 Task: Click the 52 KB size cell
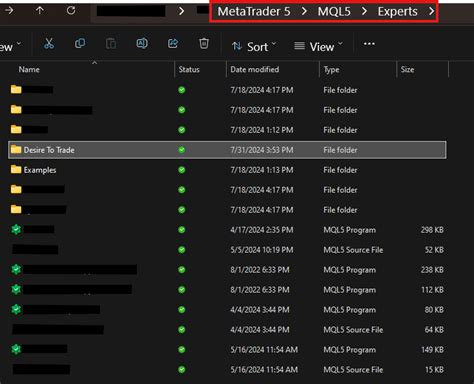click(x=434, y=250)
